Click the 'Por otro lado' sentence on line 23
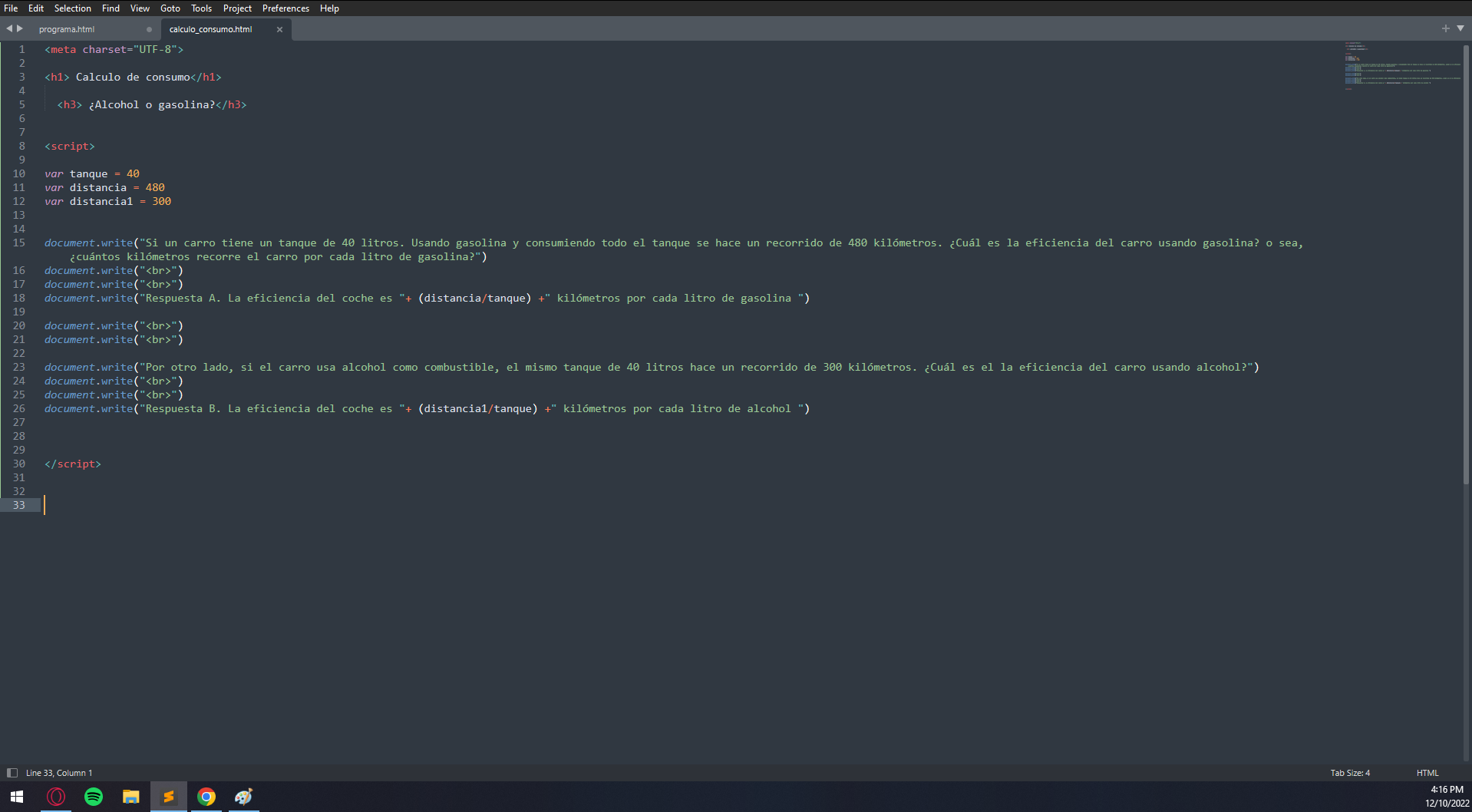The width and height of the screenshot is (1472, 812). 697,367
